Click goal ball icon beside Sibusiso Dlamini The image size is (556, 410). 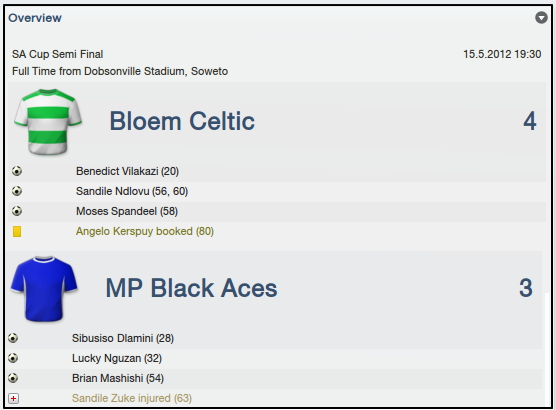click(x=13, y=338)
